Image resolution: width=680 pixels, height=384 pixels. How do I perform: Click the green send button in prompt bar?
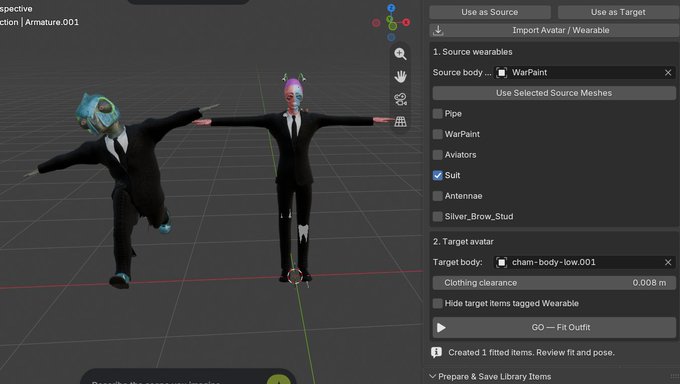pyautogui.click(x=279, y=380)
